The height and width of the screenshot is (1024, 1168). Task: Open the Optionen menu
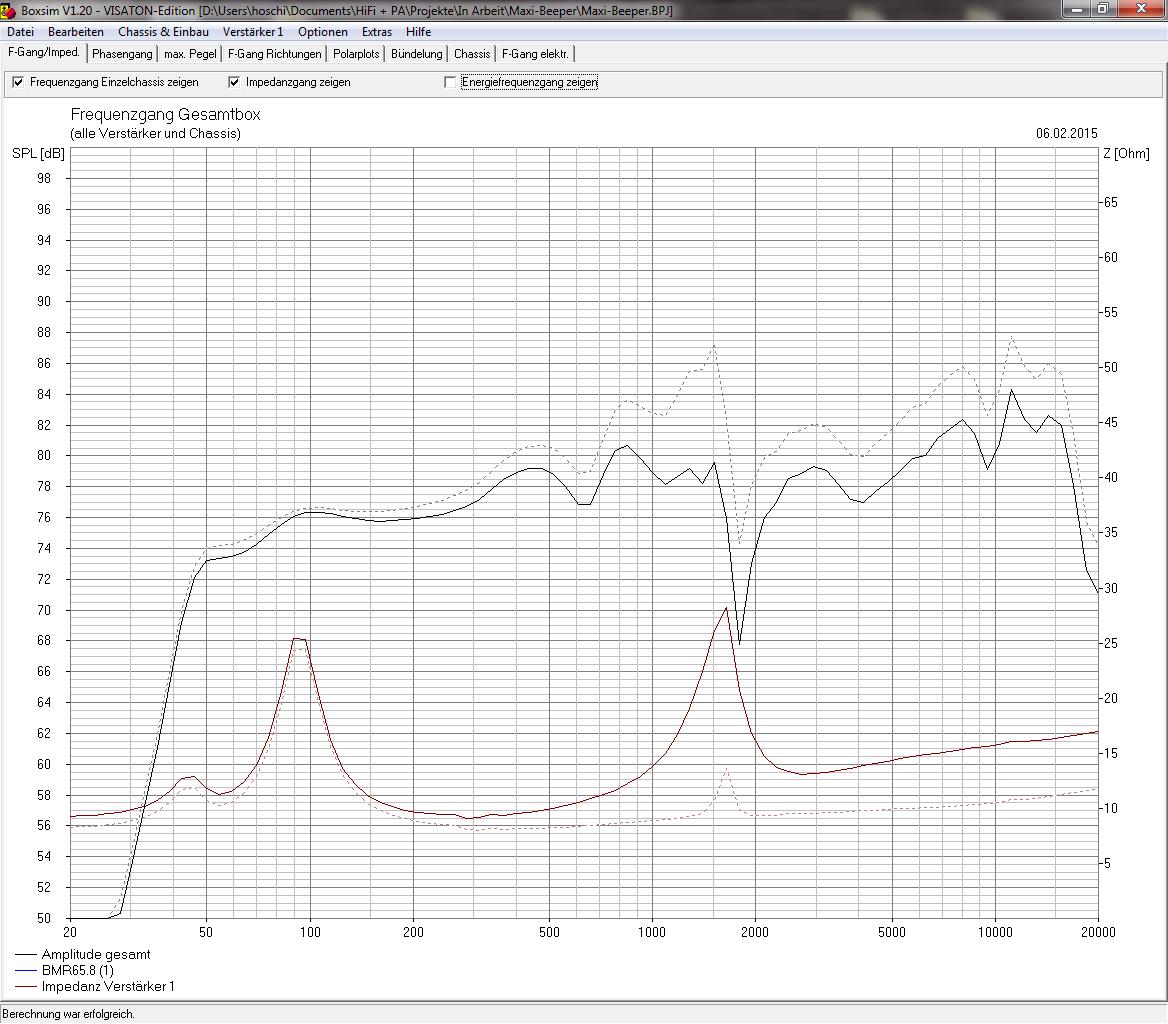[323, 32]
